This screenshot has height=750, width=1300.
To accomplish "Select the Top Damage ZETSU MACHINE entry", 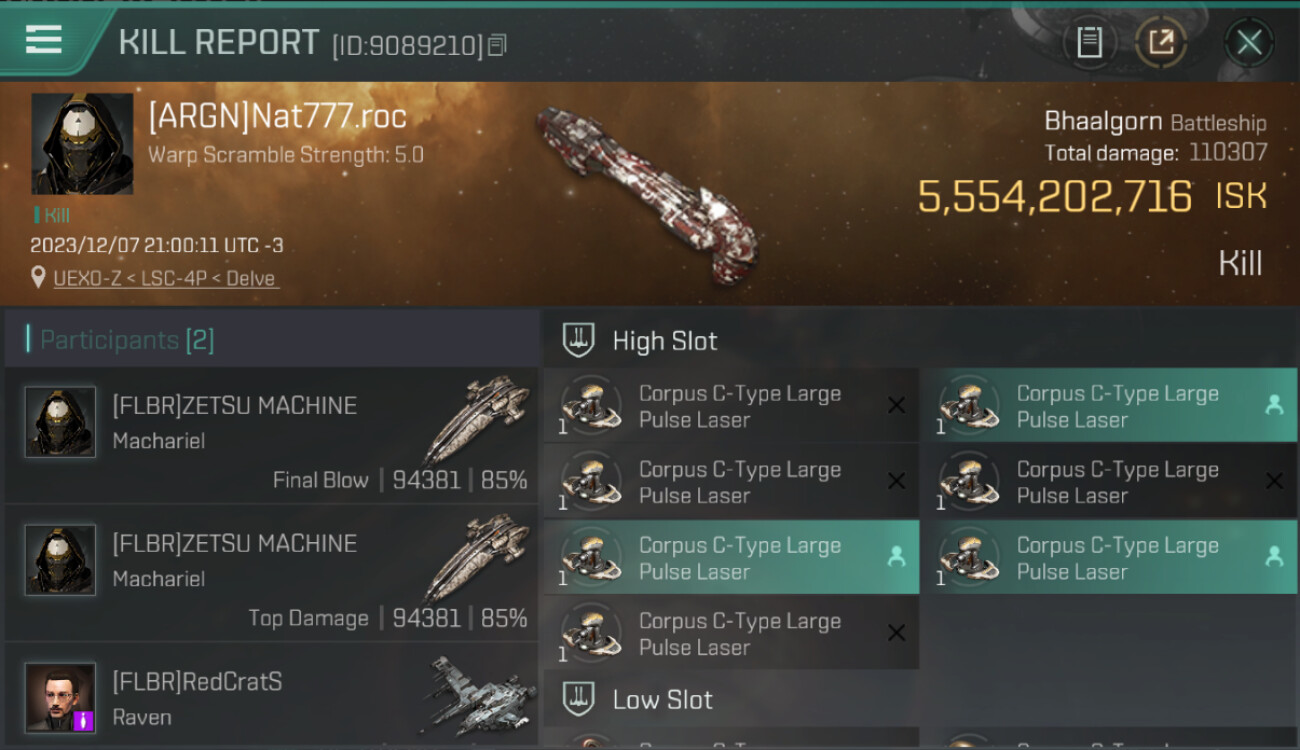I will point(271,574).
